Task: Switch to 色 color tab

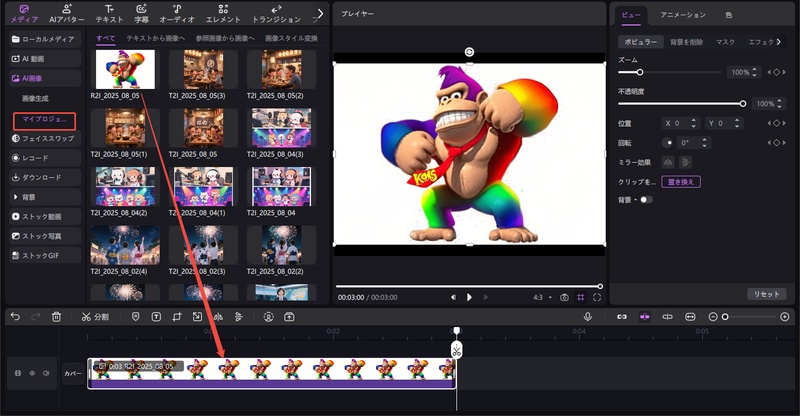Action: point(729,15)
